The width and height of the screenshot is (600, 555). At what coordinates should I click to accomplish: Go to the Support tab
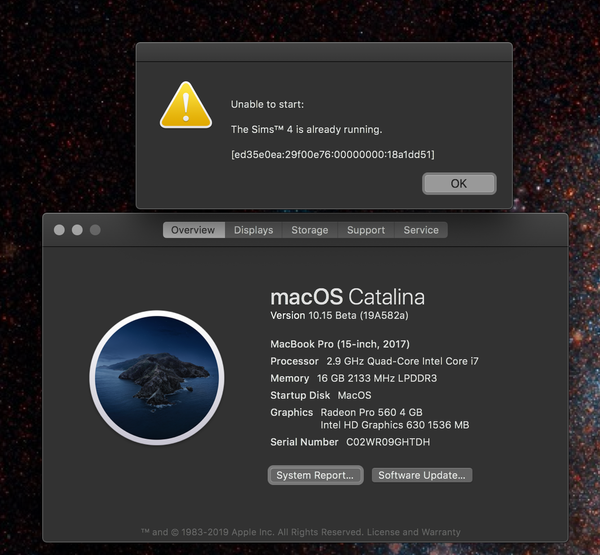(x=365, y=230)
